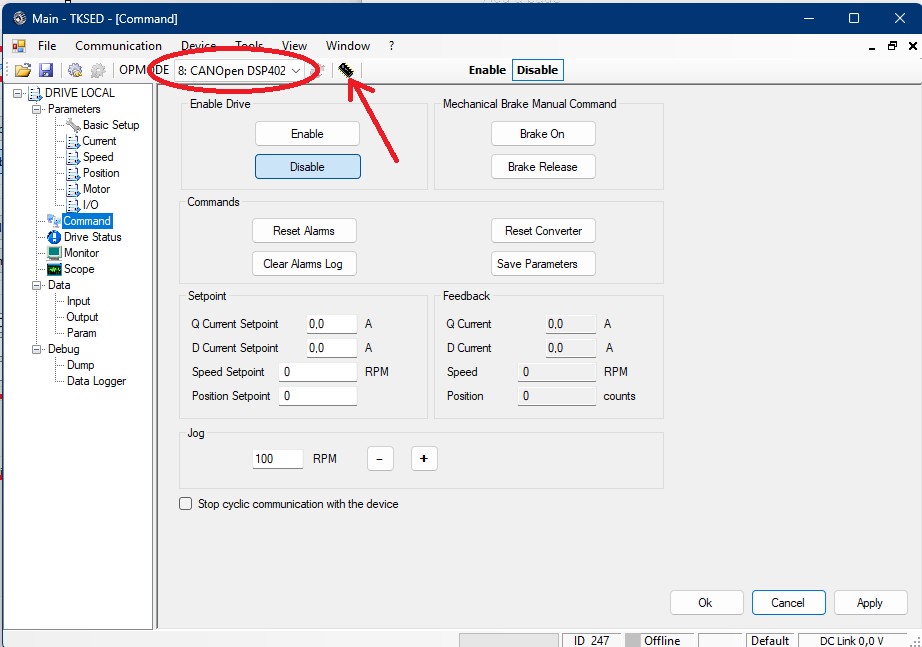
Task: Click the chip icon in the toolbar
Action: coord(346,70)
